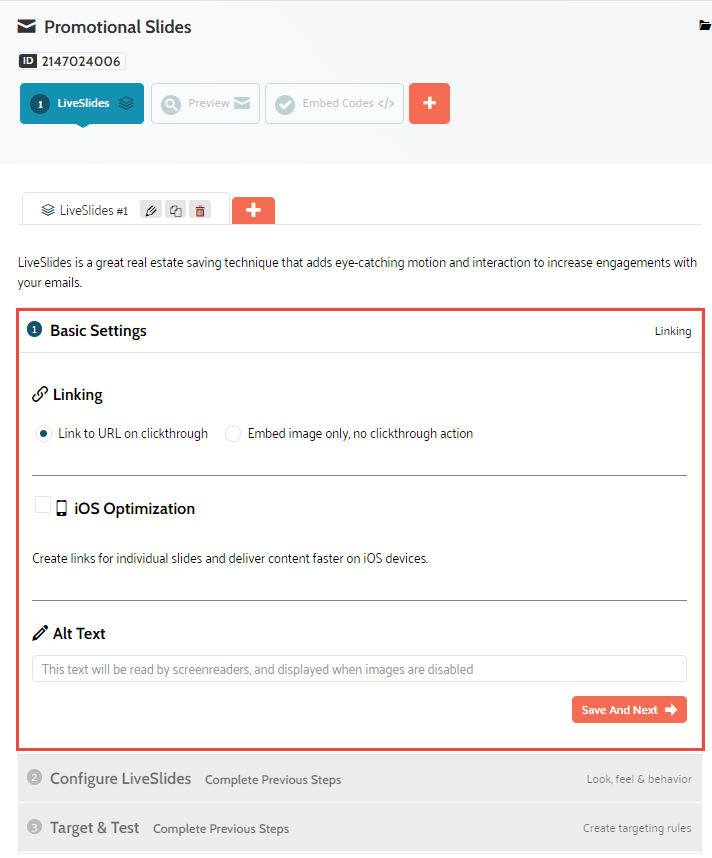Viewport: 712px width, 858px height.
Task: Duplicate LiveSlides #1 using the copy icon
Action: (175, 210)
